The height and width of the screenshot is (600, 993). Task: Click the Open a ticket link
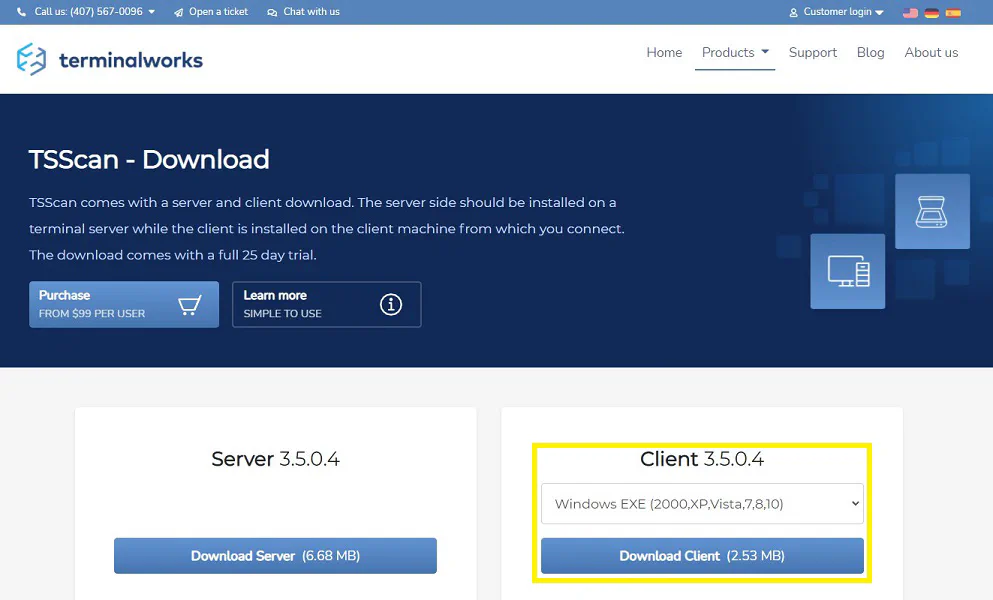[x=218, y=12]
